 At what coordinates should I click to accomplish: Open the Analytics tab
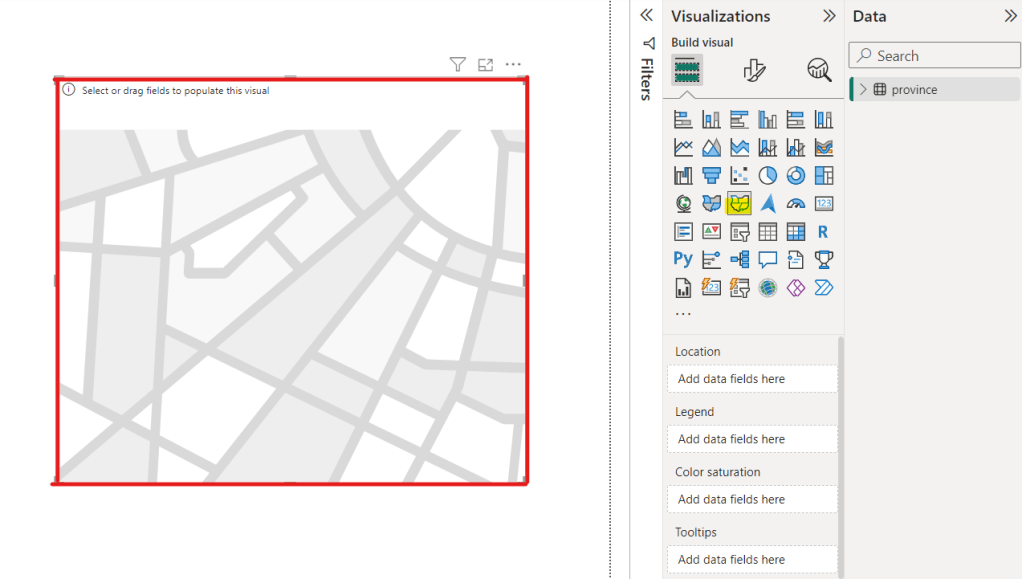coord(819,70)
